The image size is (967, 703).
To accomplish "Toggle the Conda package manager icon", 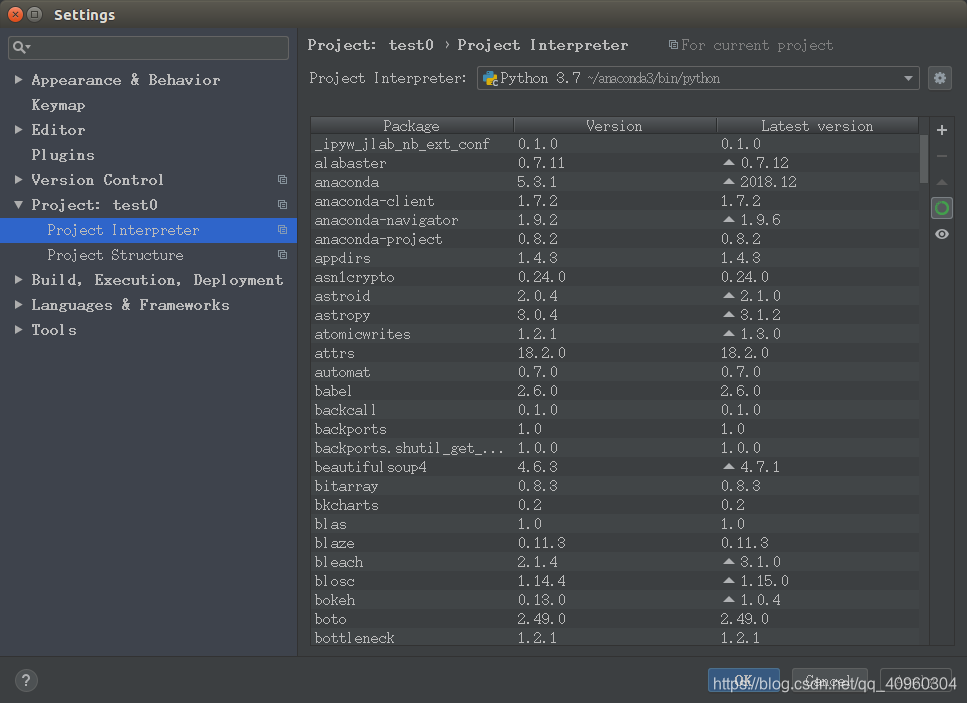I will (942, 208).
